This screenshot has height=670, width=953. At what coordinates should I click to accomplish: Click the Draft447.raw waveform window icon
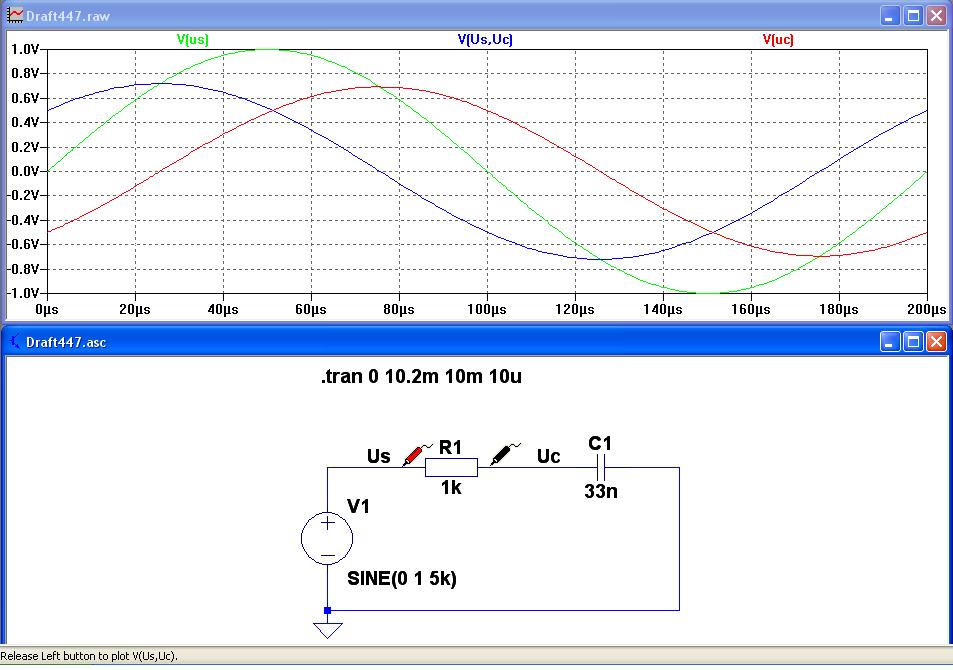pyautogui.click(x=15, y=15)
